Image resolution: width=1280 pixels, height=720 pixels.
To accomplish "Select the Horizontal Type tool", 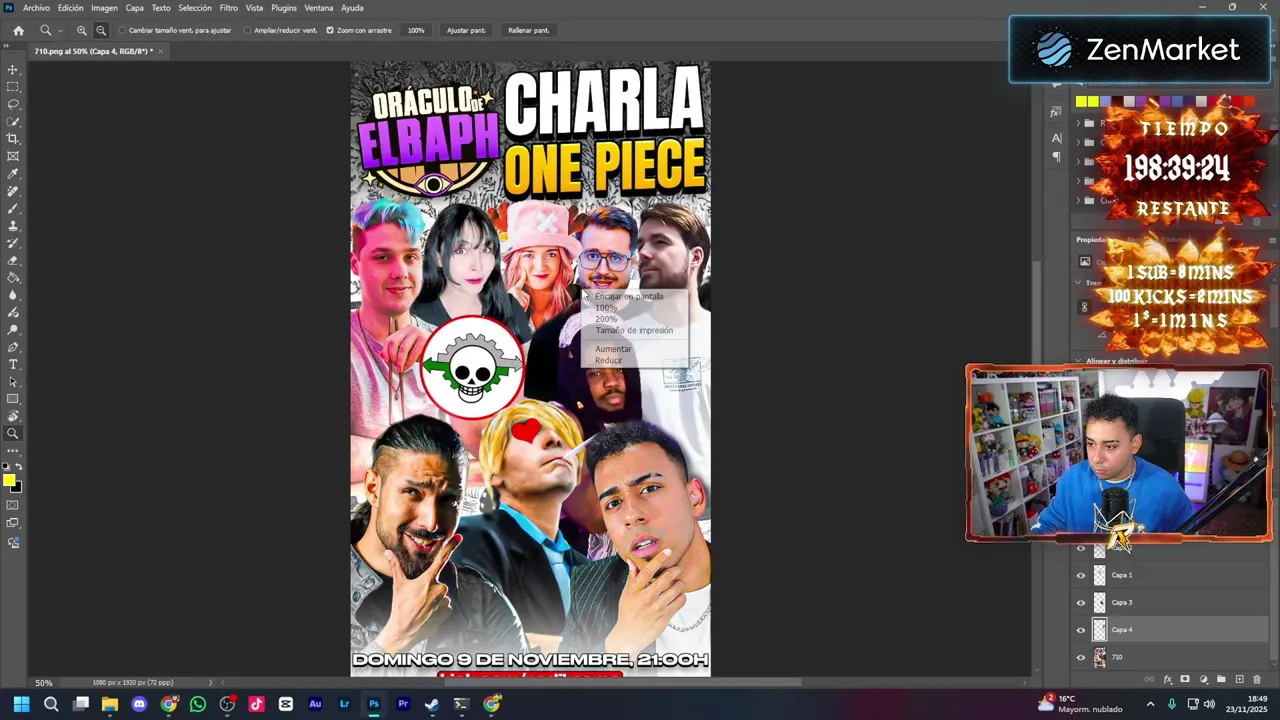I will coord(13,364).
